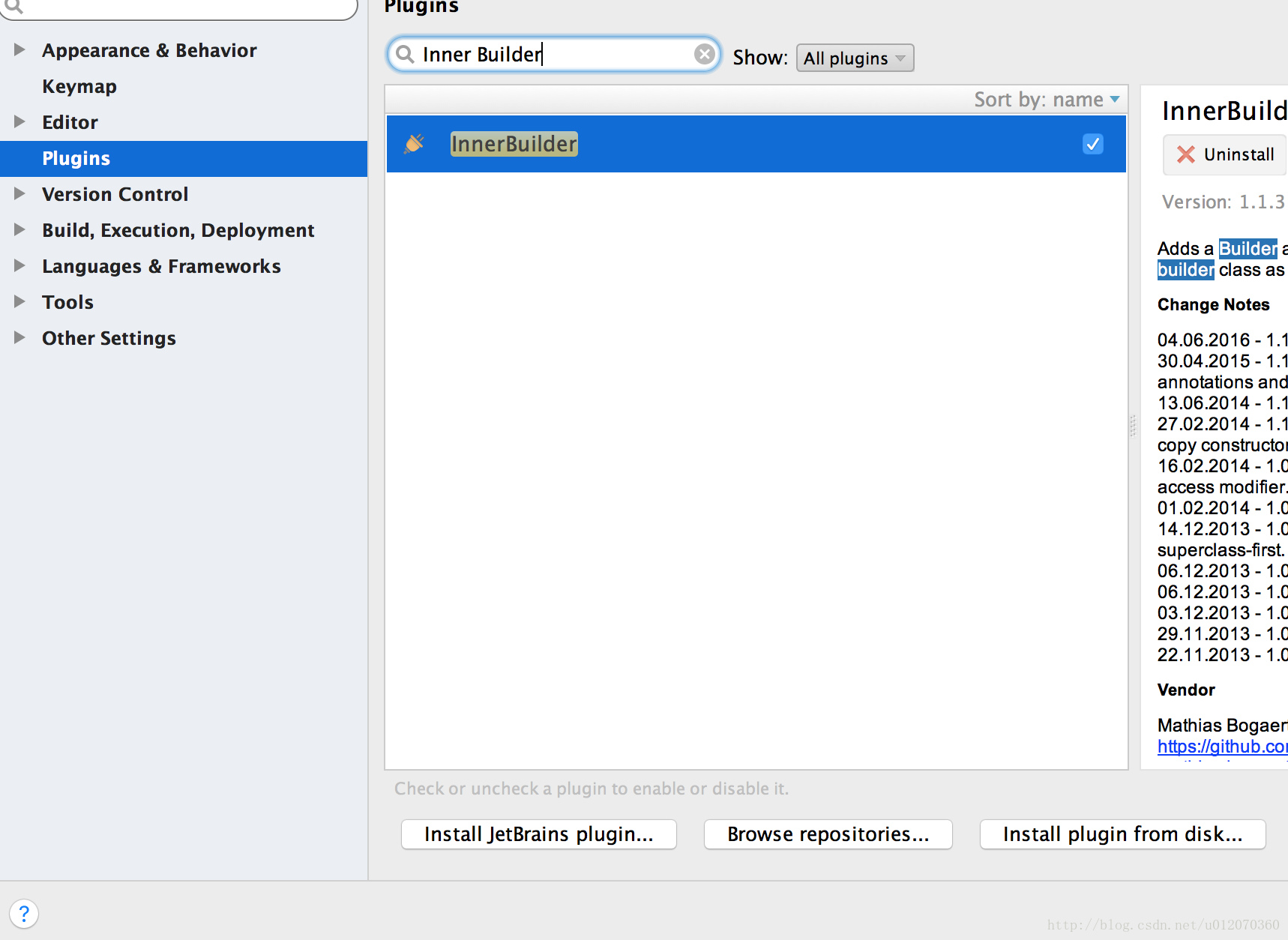Select Other Settings item
The image size is (1288, 940).
(109, 338)
